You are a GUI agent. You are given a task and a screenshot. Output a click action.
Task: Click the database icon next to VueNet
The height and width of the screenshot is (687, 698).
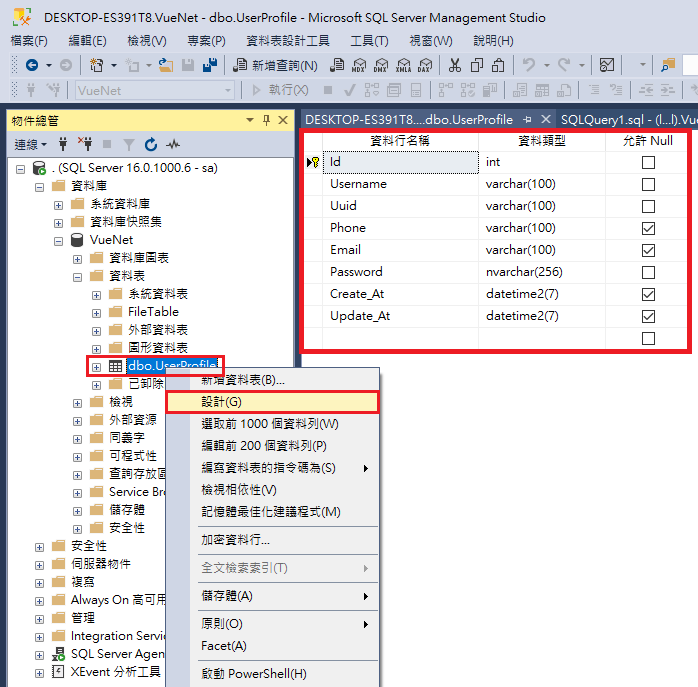coord(77,240)
